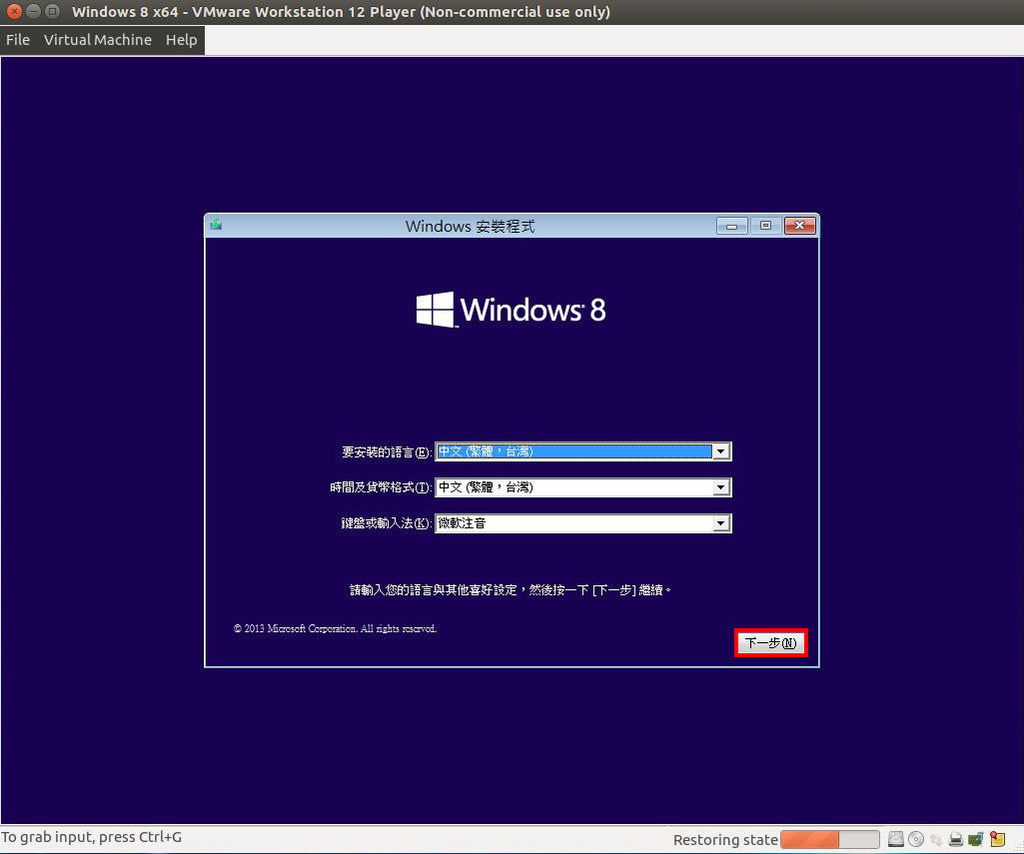Open the Virtual Machine menu
1024x854 pixels.
pos(98,40)
